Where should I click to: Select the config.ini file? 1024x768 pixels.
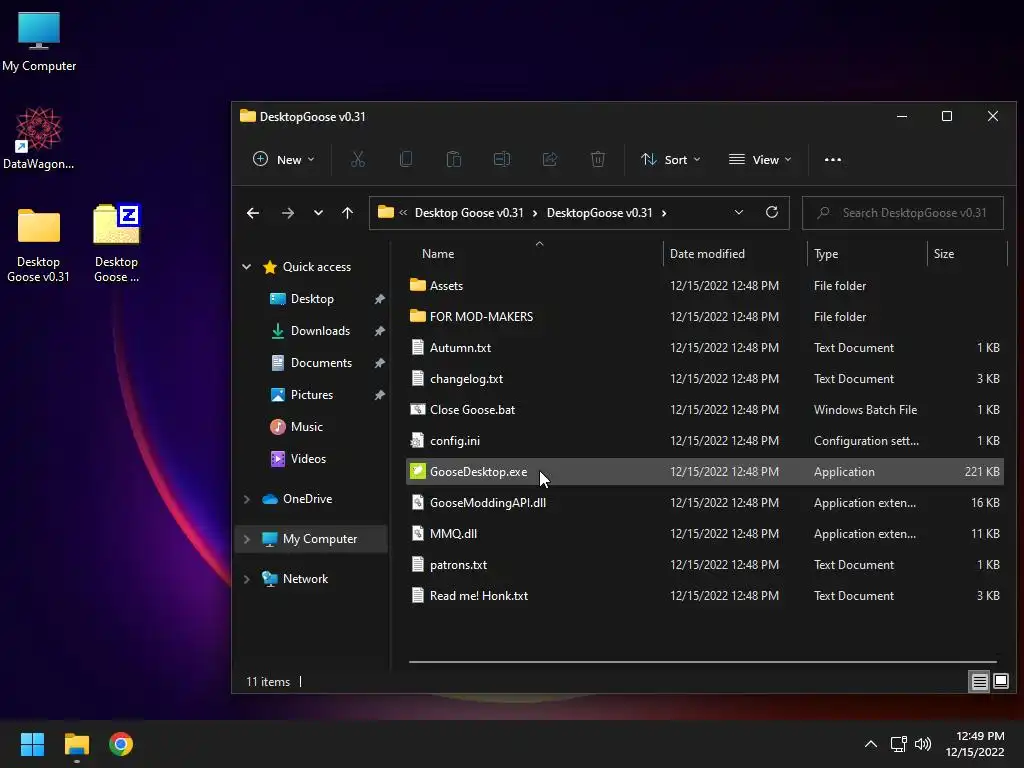704,441
